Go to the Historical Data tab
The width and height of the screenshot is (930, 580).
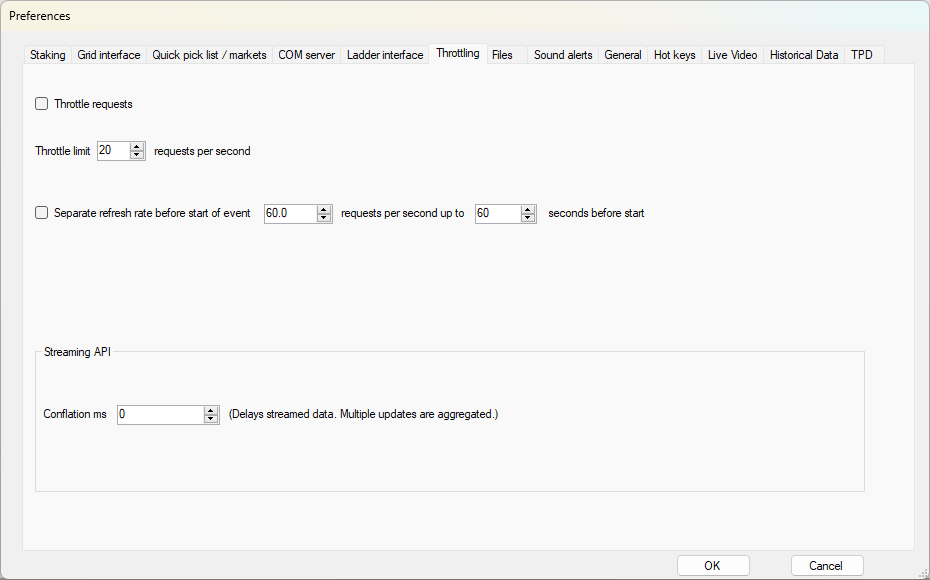pos(804,55)
